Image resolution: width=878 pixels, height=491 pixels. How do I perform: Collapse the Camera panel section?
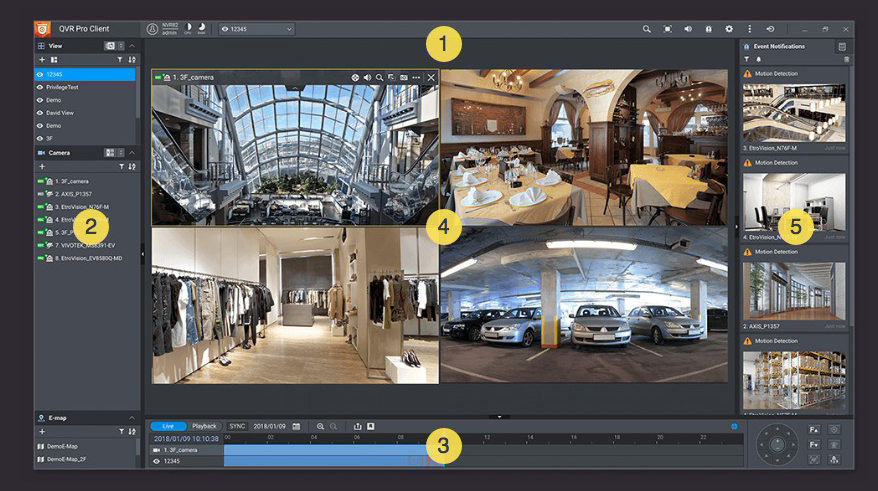(x=132, y=152)
